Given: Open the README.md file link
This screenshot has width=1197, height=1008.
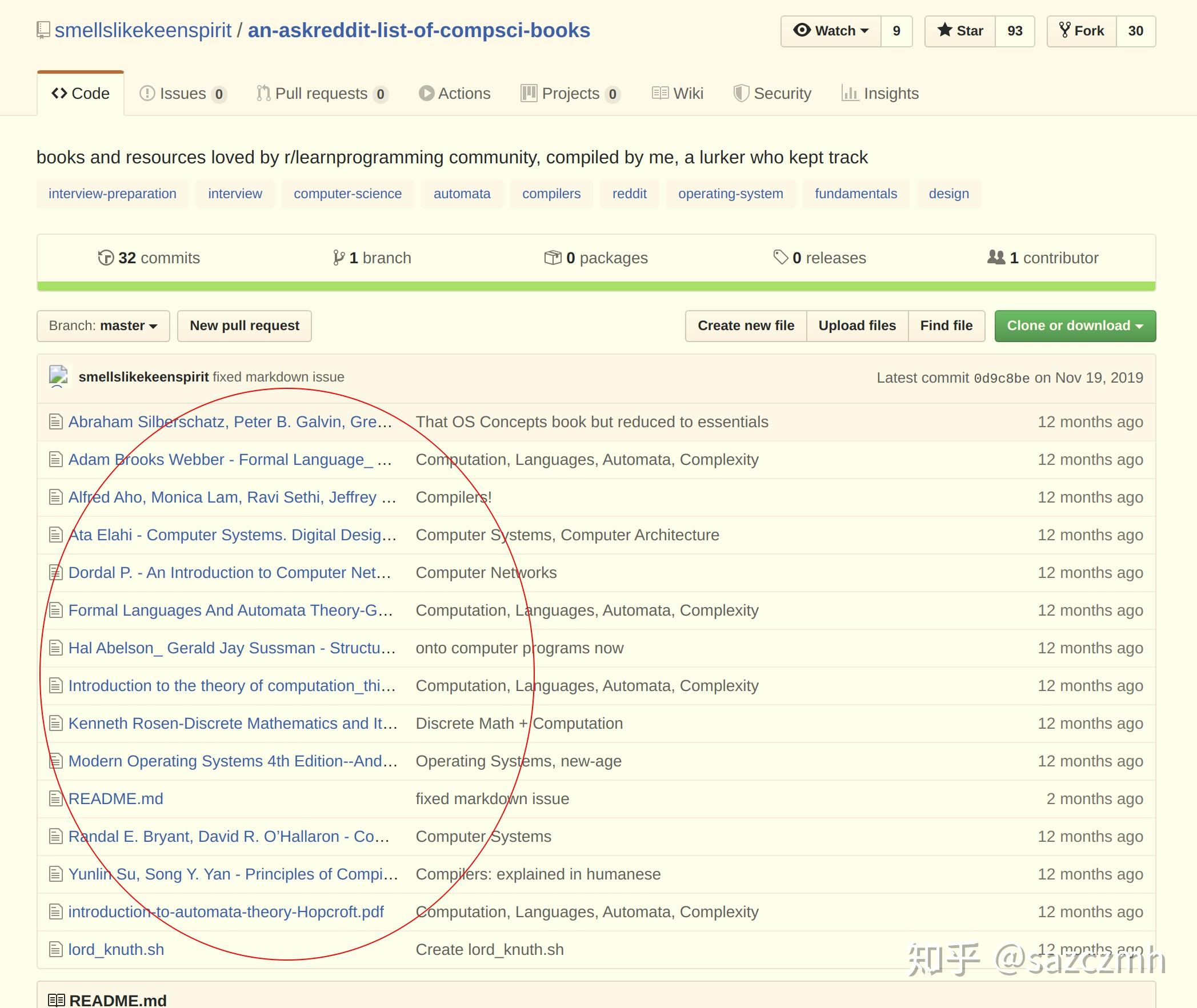Looking at the screenshot, I should pos(116,799).
